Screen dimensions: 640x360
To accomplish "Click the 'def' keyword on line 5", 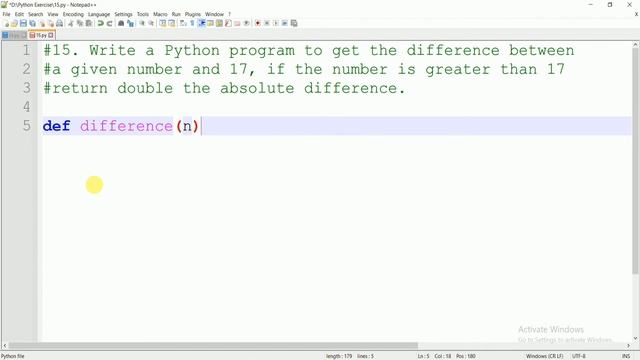I will click(x=56, y=126).
